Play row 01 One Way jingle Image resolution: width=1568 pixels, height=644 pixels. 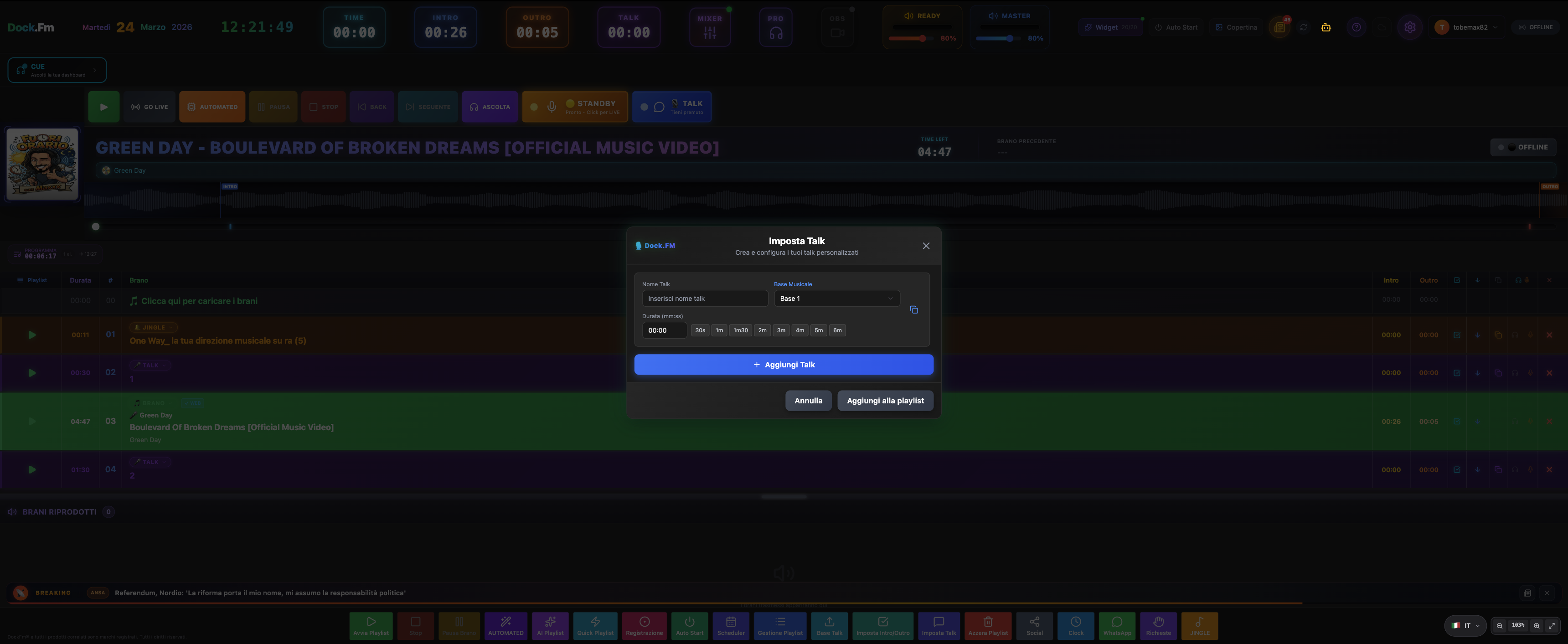click(x=31, y=335)
